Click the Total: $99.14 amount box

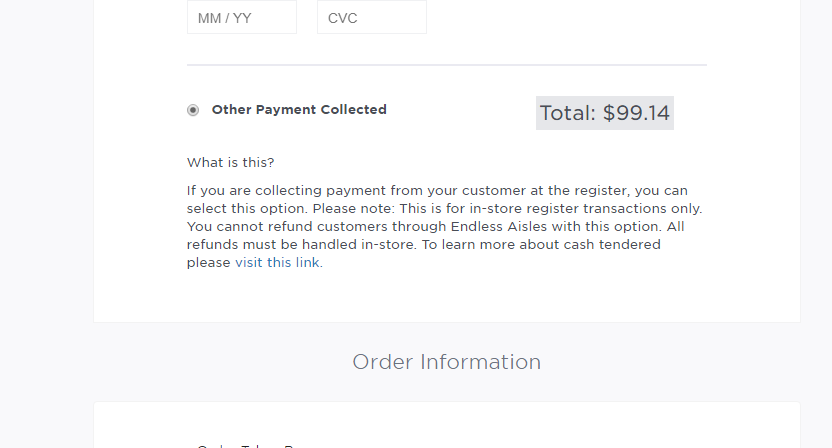point(605,113)
